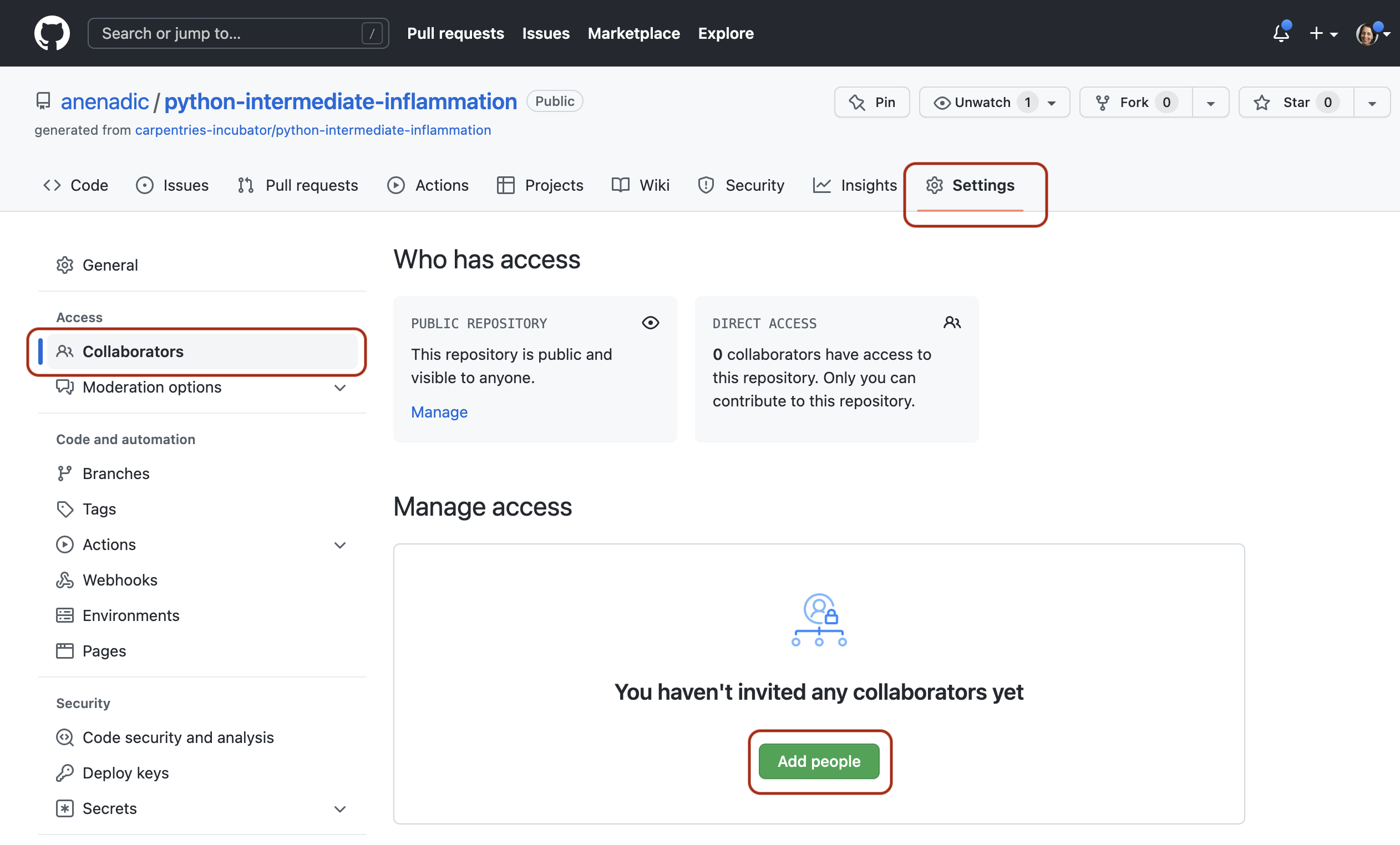
Task: Expand the Secrets sidebar section
Action: 339,808
